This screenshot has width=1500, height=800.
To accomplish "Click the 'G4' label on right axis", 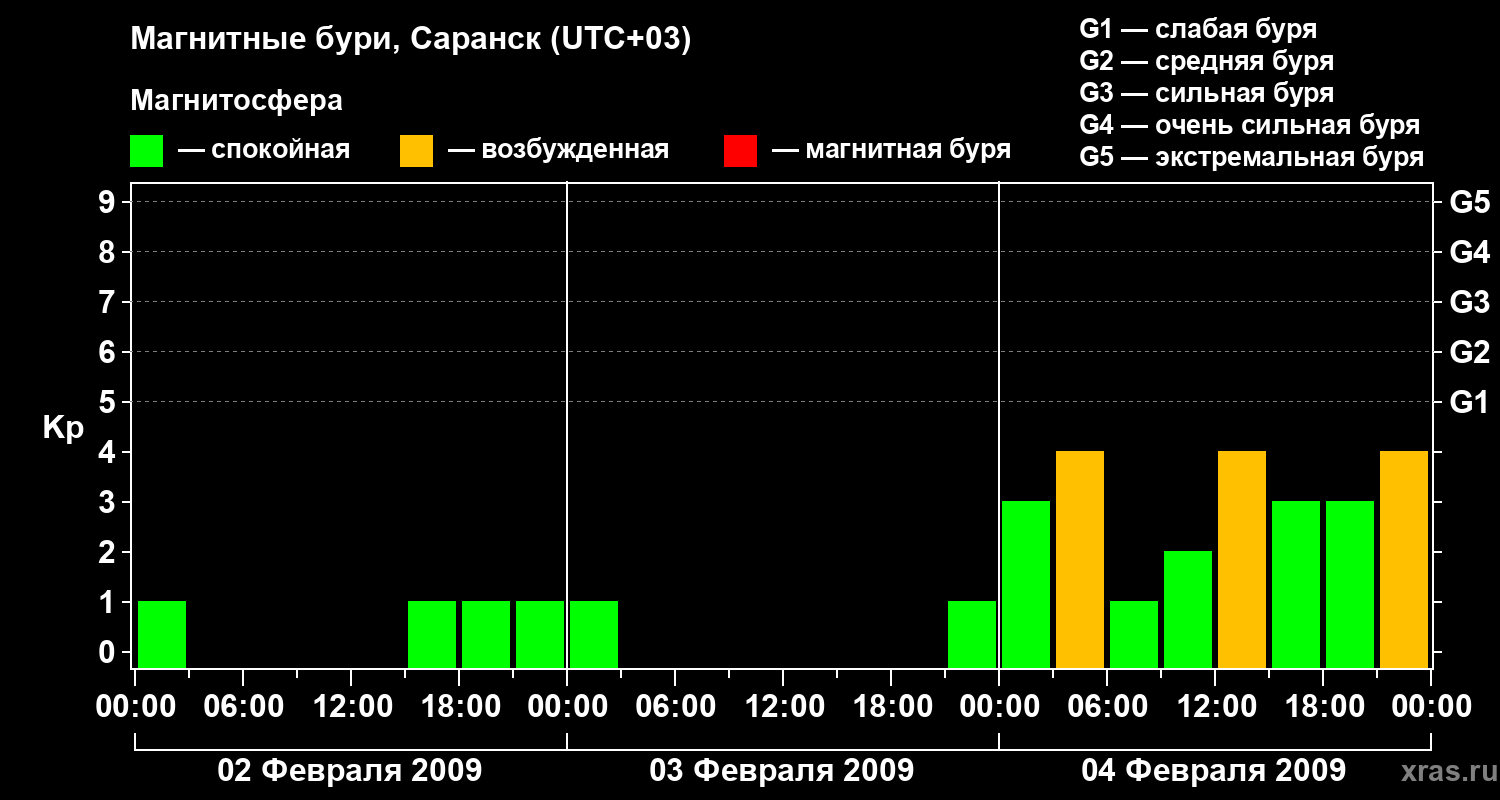I will tap(1469, 252).
